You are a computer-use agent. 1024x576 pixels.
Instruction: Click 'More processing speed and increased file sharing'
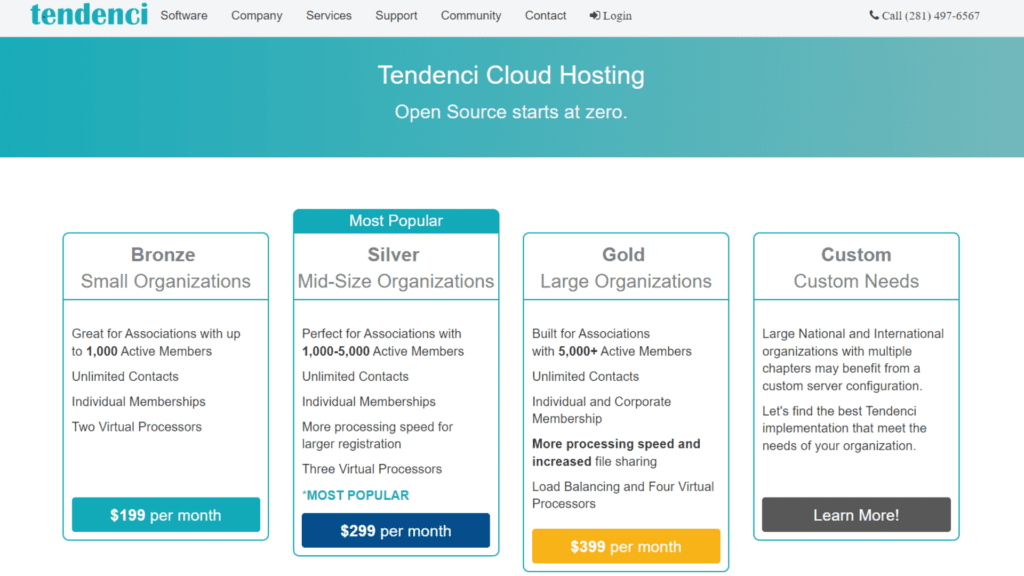pos(616,453)
